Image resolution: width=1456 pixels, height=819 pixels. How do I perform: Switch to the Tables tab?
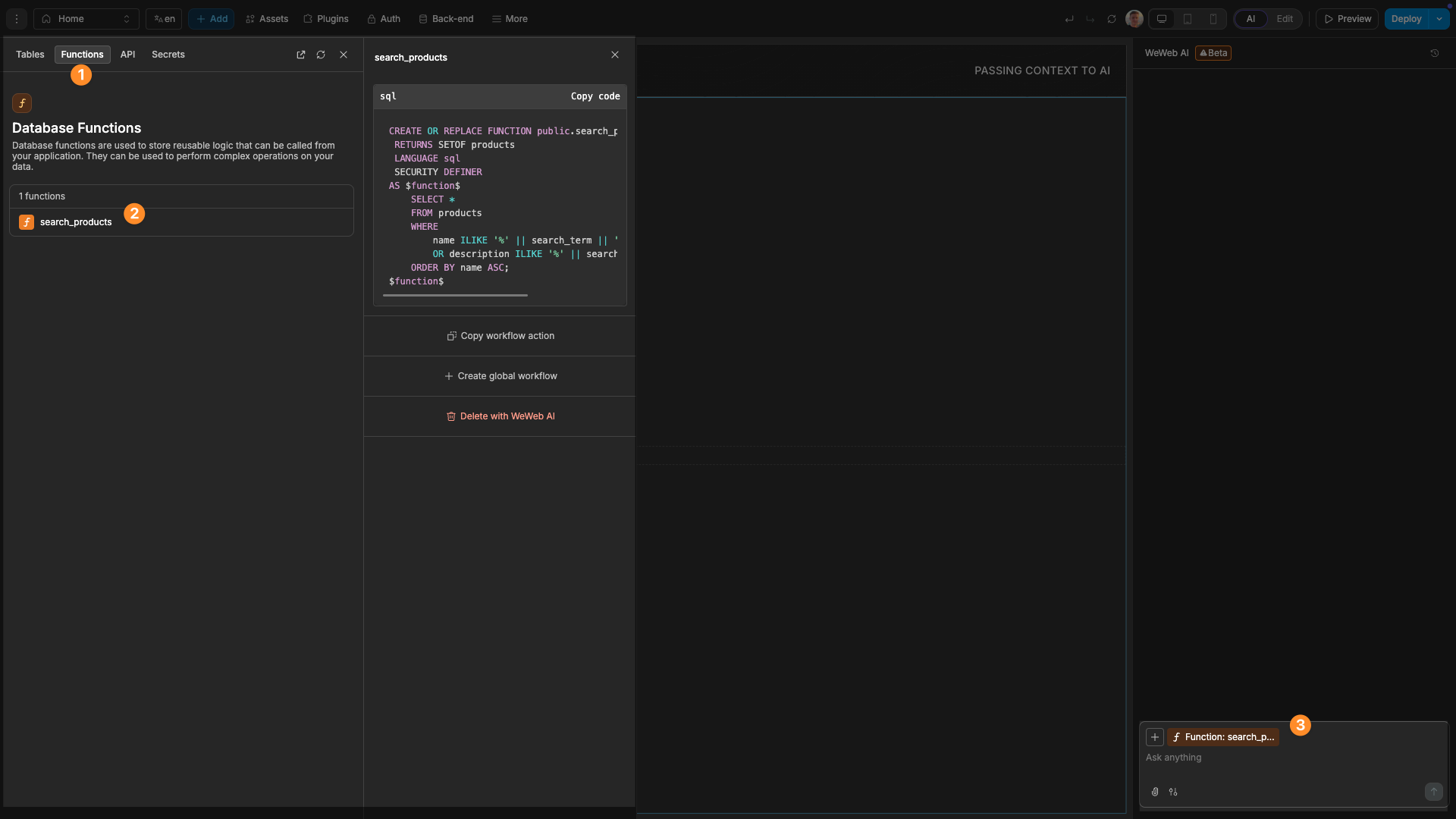click(x=30, y=55)
